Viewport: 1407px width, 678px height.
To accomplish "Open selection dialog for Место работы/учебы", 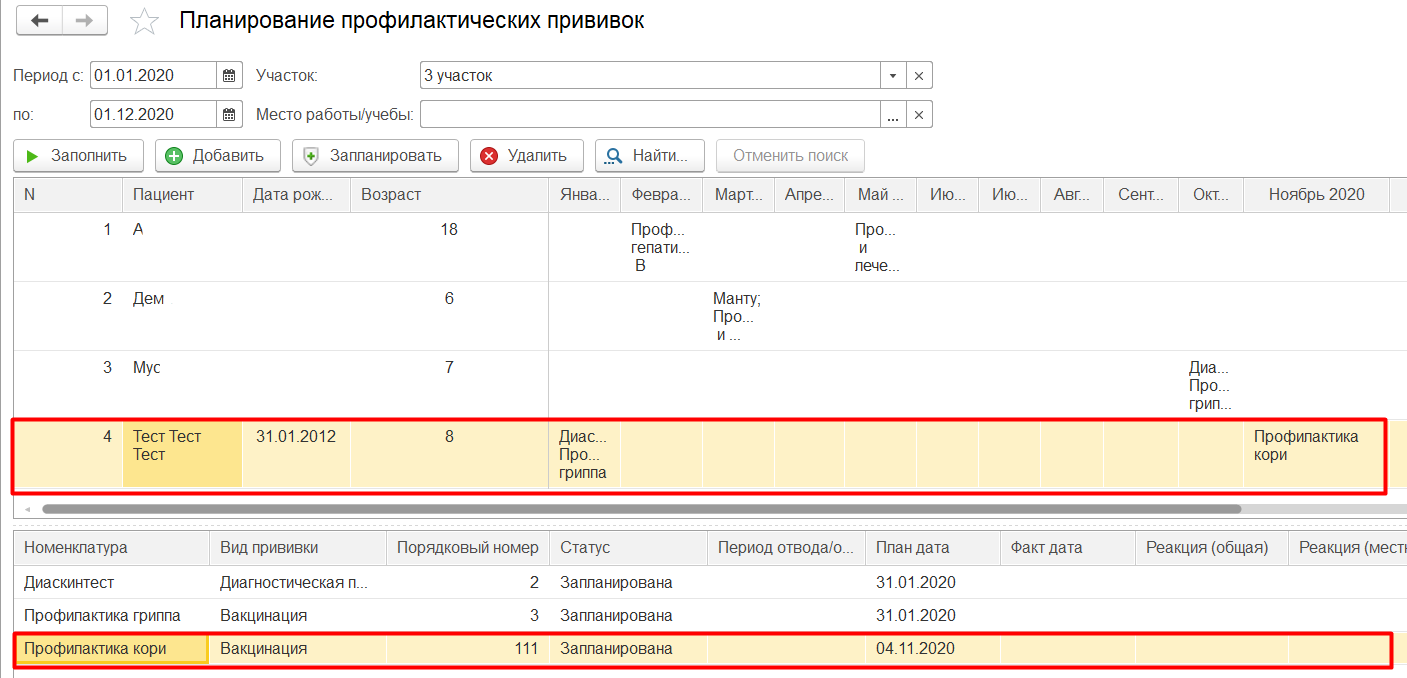I will click(893, 114).
